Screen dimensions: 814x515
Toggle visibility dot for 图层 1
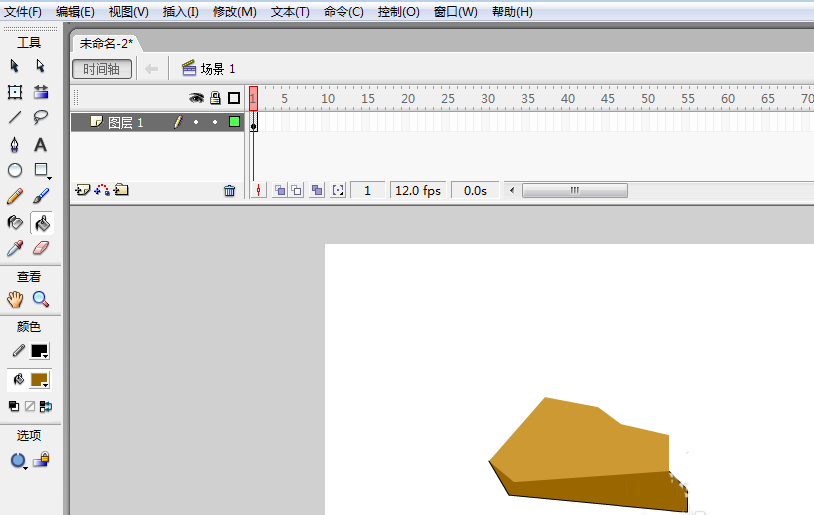pyautogui.click(x=196, y=122)
